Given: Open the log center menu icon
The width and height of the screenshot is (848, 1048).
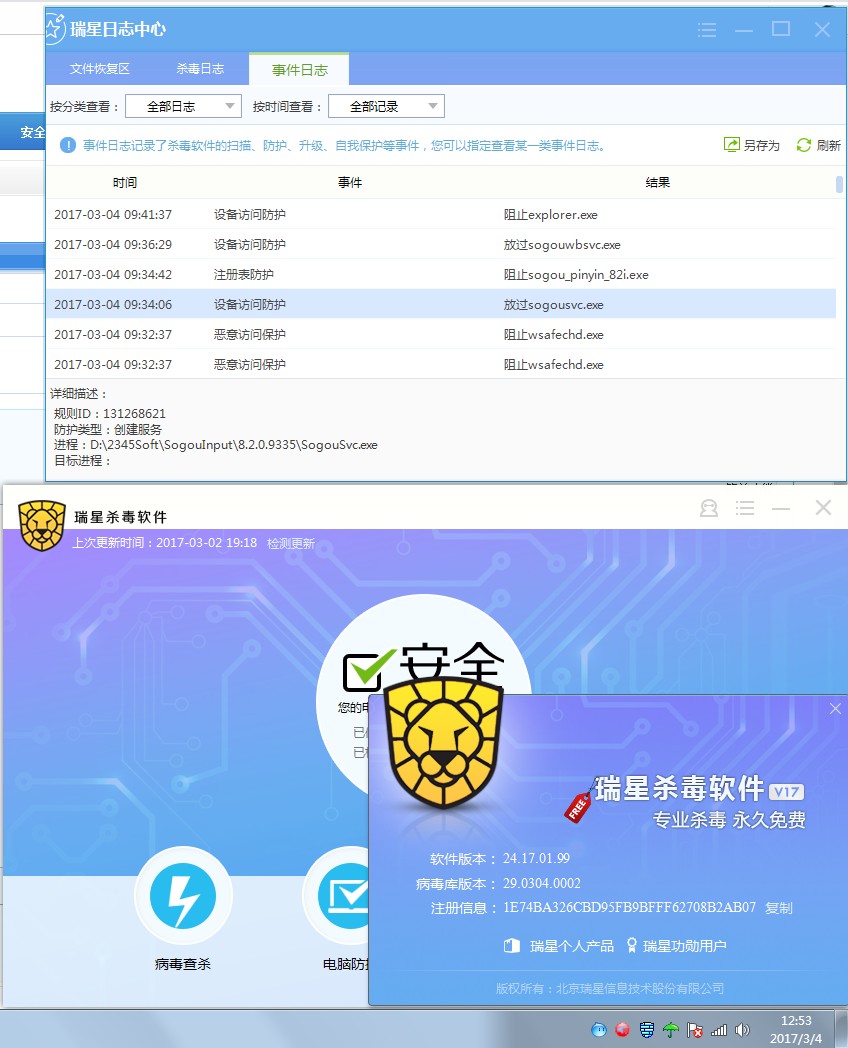Looking at the screenshot, I should coord(706,29).
